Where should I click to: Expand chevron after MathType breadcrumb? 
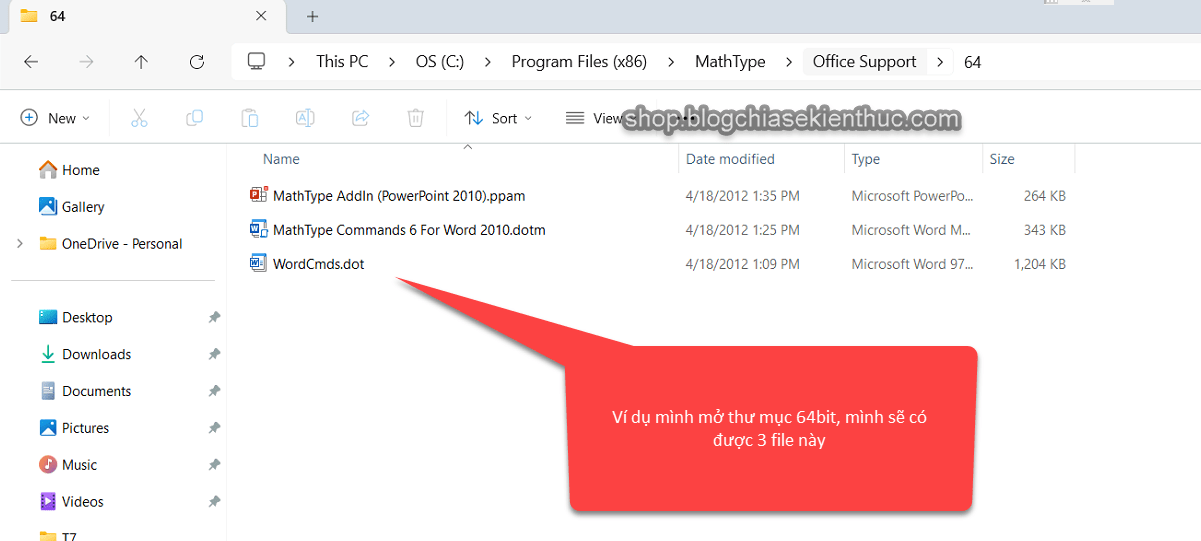788,62
